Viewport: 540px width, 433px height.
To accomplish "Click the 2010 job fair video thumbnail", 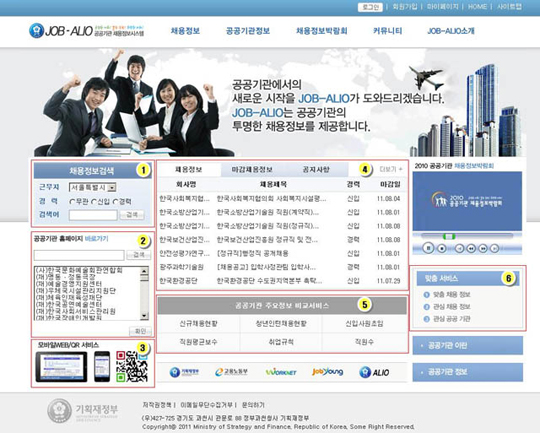I will coord(467,201).
